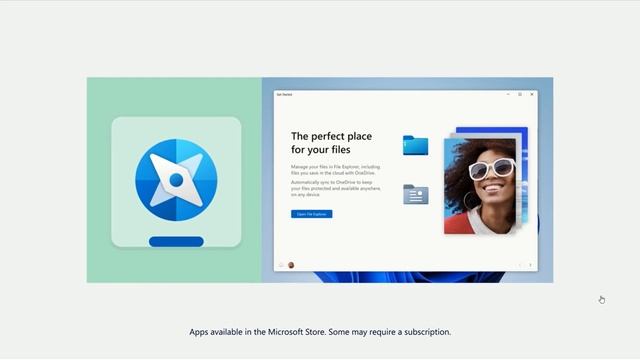
Task: Maximize the Get Started window
Action: click(520, 94)
